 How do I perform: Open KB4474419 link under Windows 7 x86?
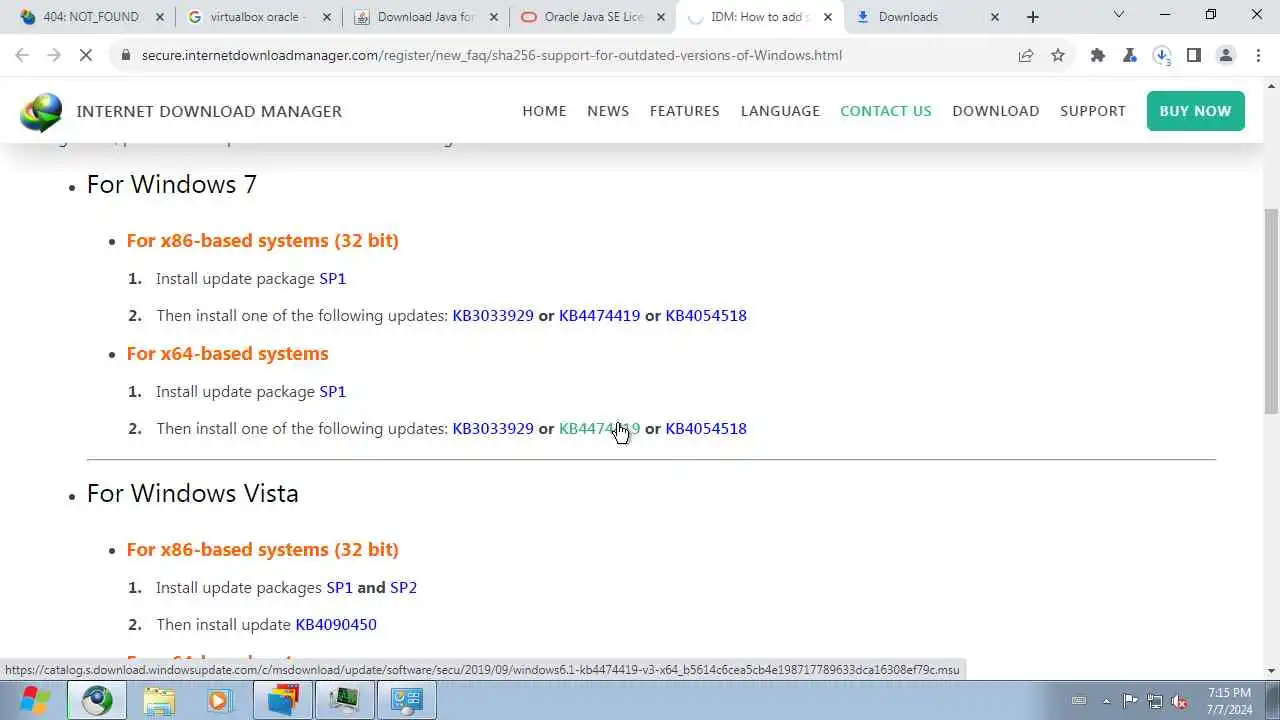click(599, 315)
